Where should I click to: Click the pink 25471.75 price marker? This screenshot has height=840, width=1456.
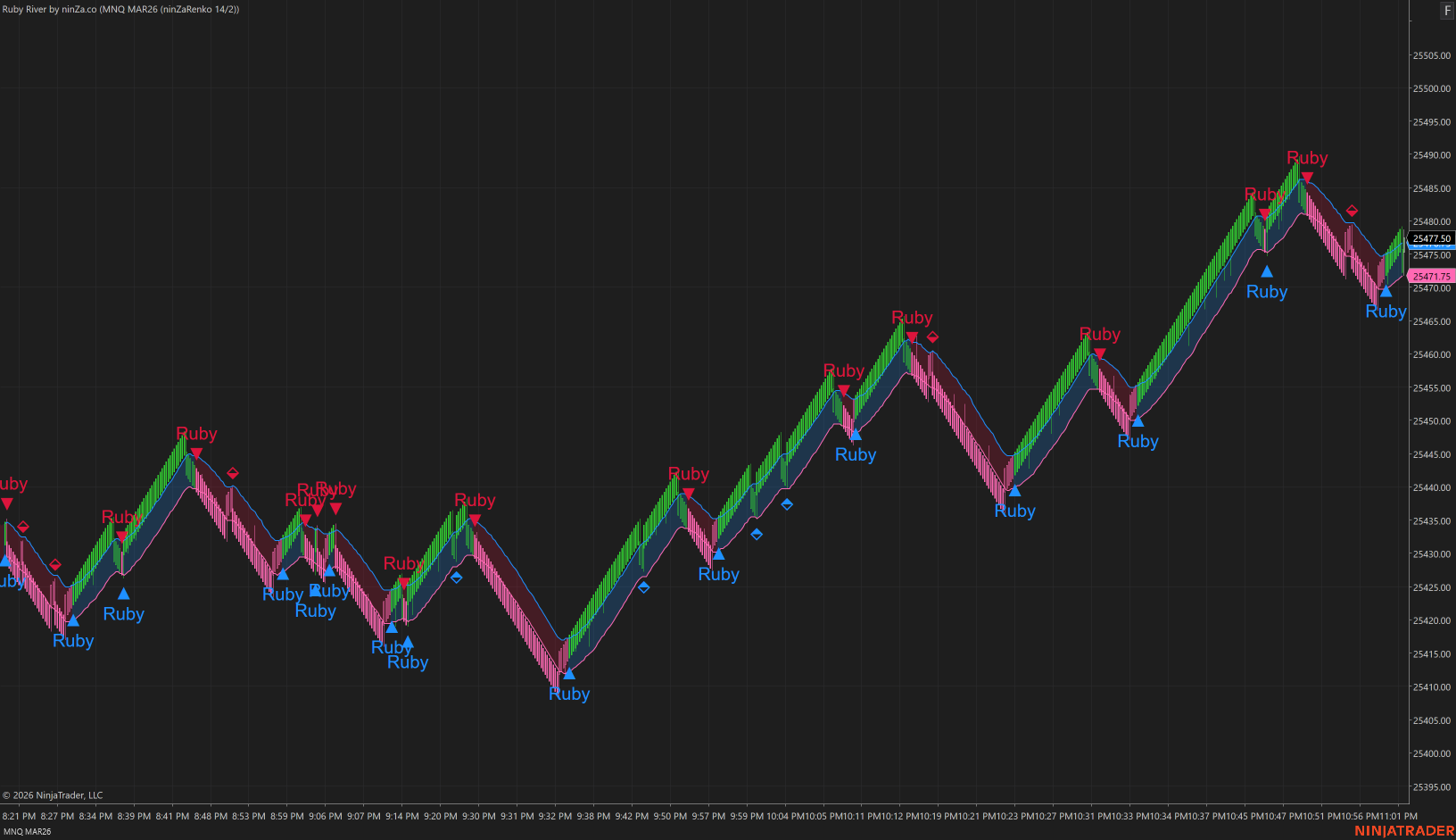[1431, 277]
